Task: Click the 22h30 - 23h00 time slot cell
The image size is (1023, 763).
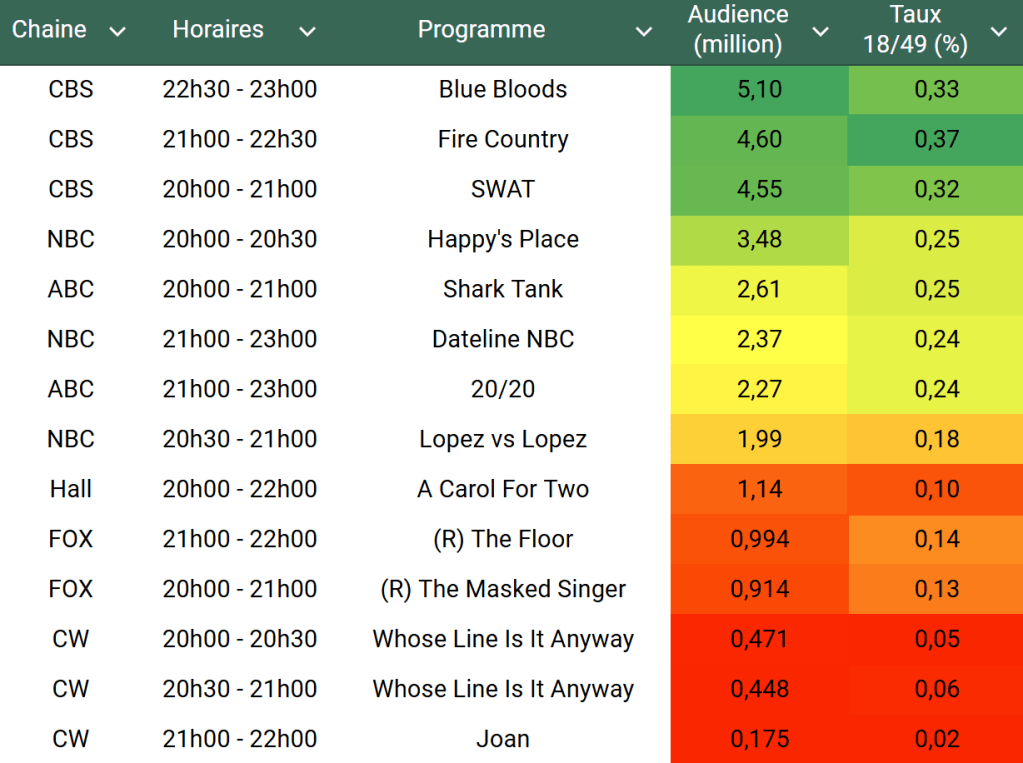Action: point(240,89)
